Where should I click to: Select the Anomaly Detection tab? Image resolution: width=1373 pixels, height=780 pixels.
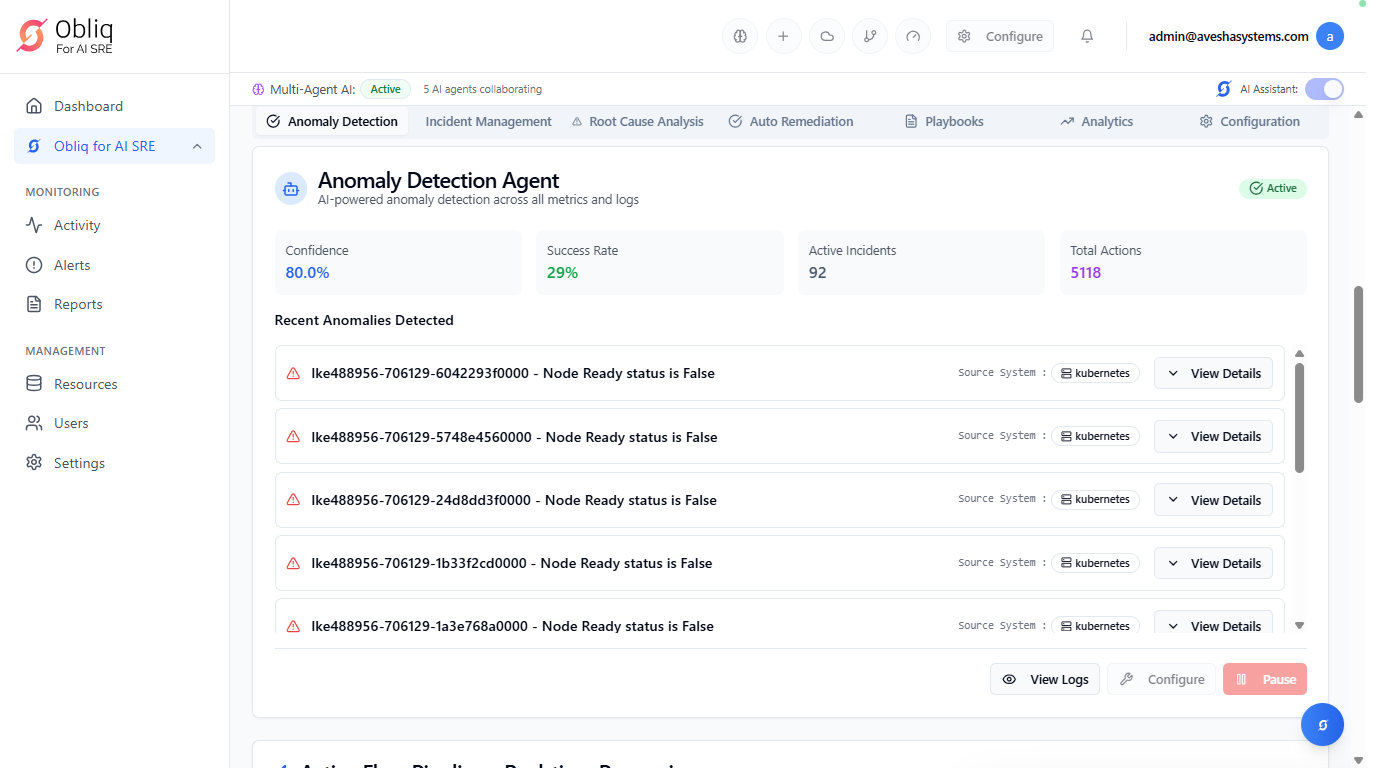[x=332, y=121]
